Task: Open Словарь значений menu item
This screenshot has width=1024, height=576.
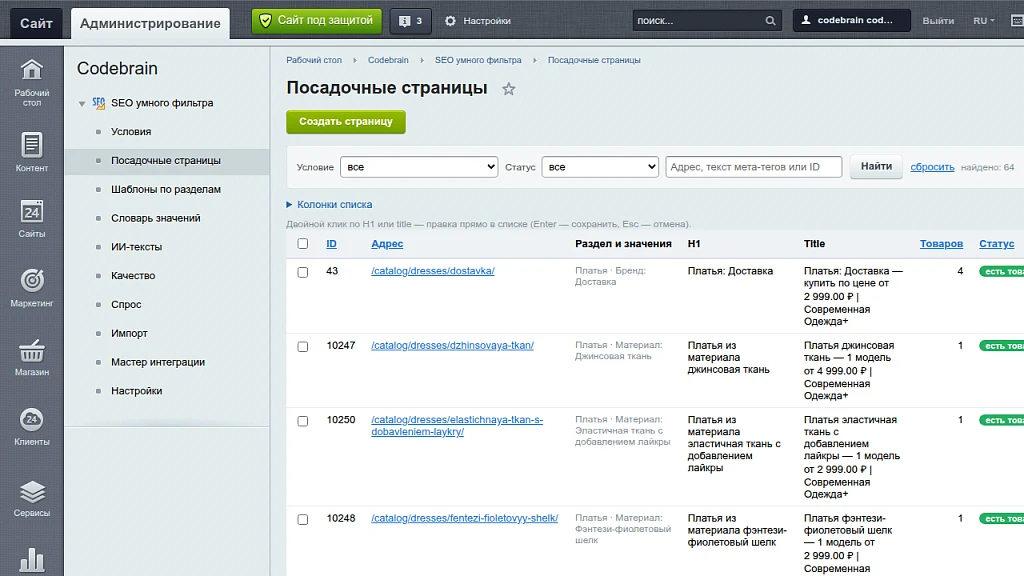Action: point(155,217)
